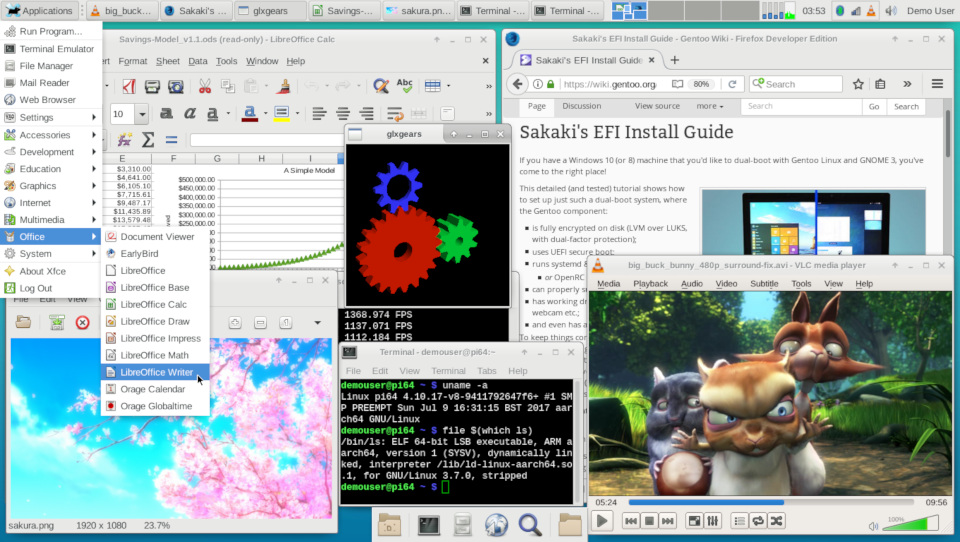Click the yellow background color swatch in Calc
Image resolution: width=960 pixels, height=542 pixels.
[x=282, y=113]
